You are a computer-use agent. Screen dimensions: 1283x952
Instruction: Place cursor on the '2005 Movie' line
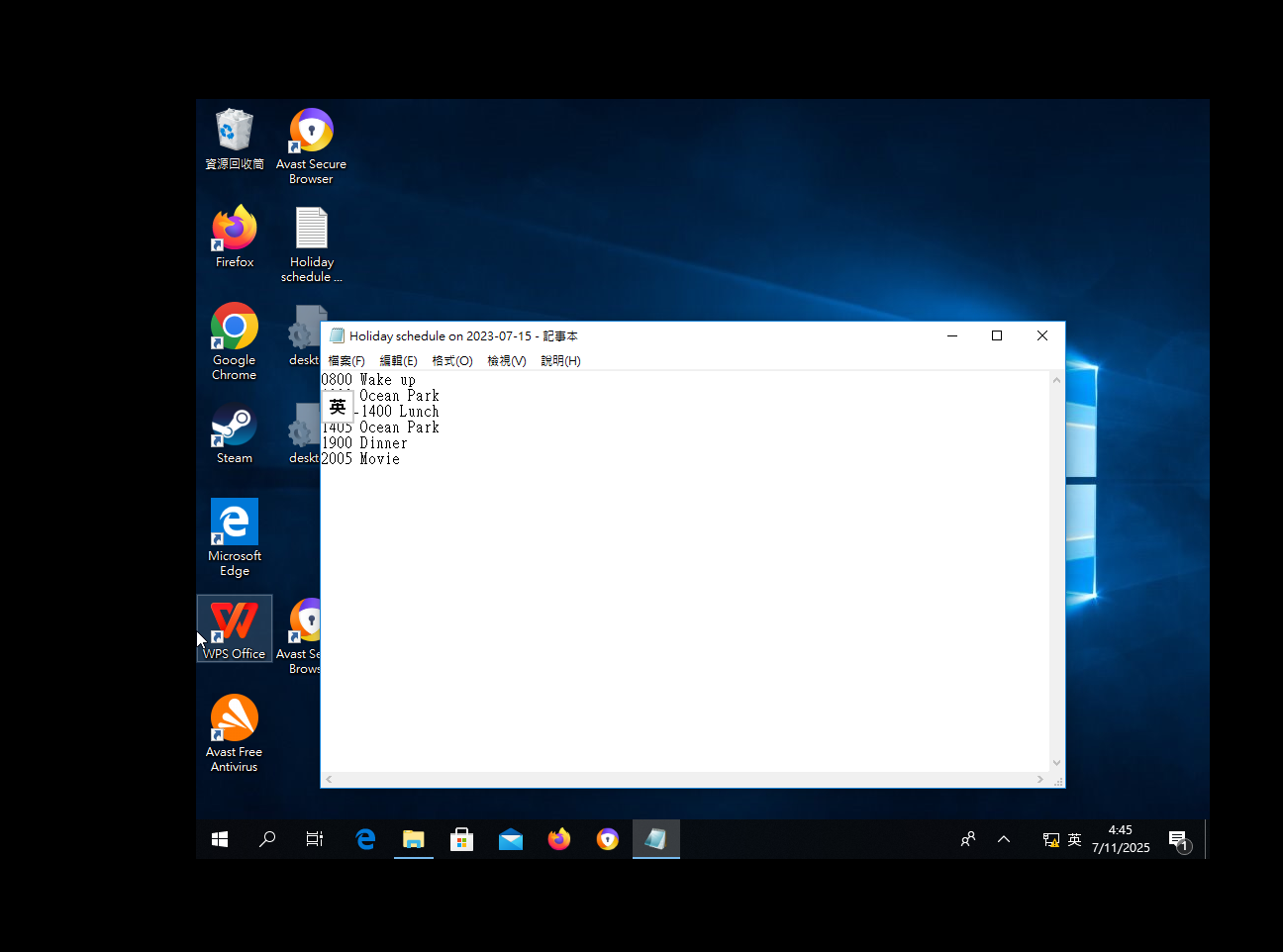click(x=360, y=459)
